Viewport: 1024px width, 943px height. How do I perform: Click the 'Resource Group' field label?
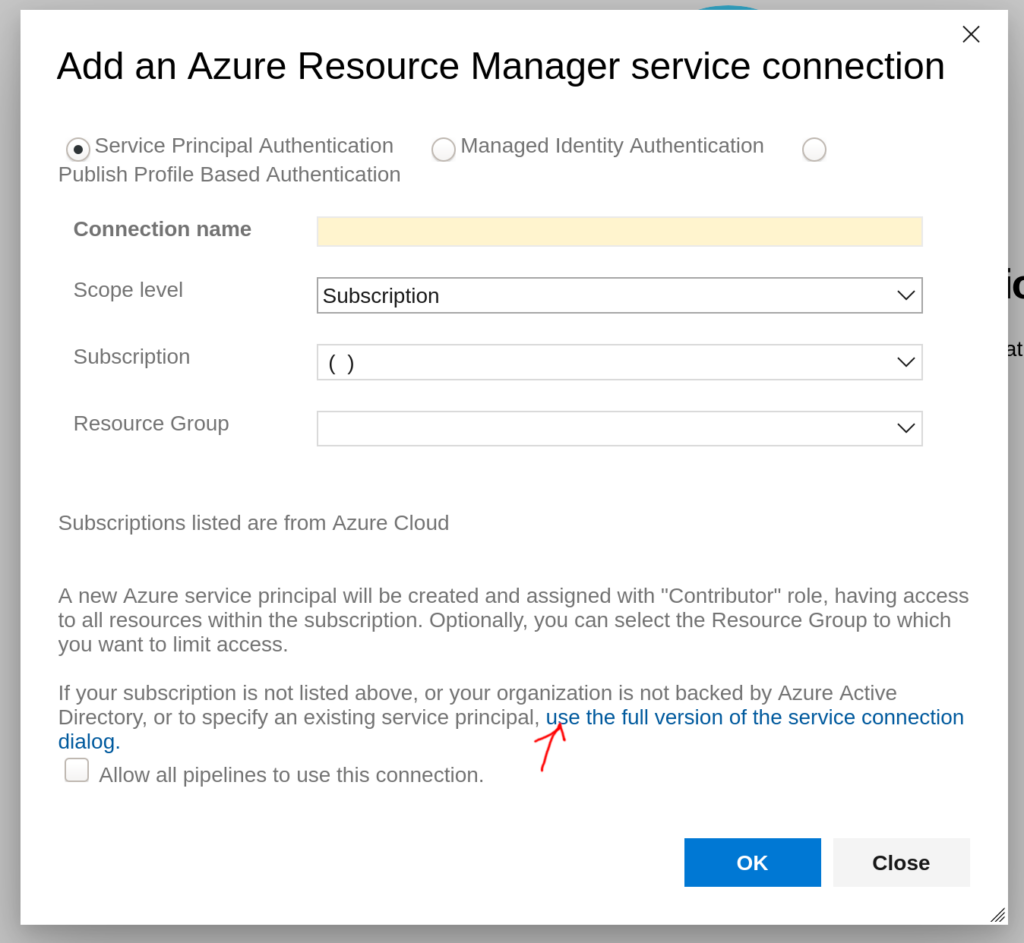151,423
